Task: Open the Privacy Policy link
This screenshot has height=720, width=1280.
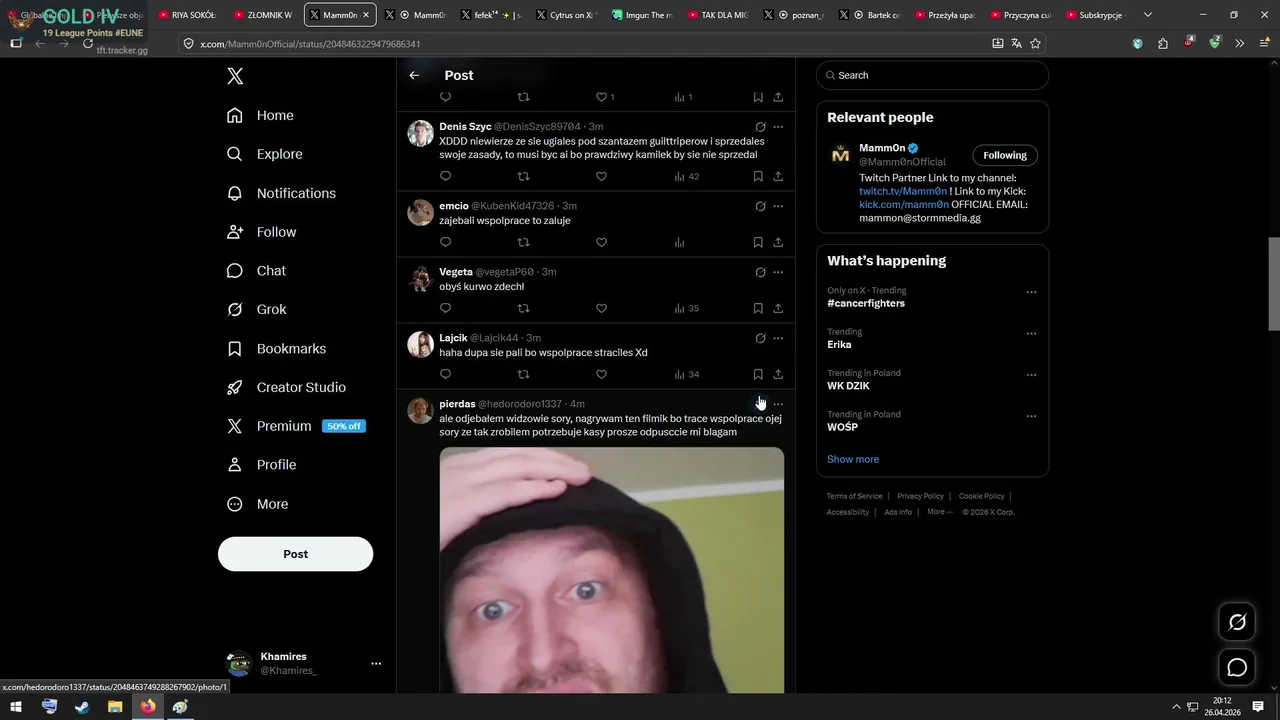Action: tap(920, 496)
